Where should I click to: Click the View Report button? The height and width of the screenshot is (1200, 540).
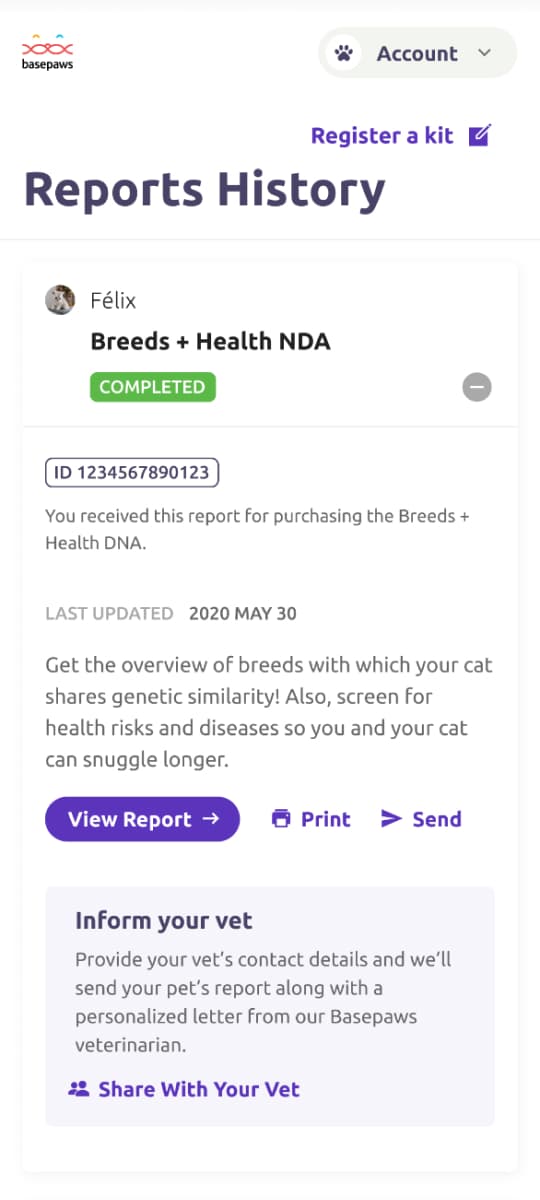coord(142,819)
